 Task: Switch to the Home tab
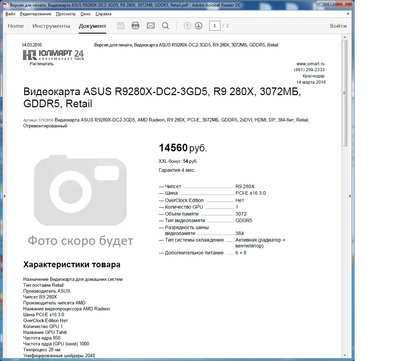16,26
